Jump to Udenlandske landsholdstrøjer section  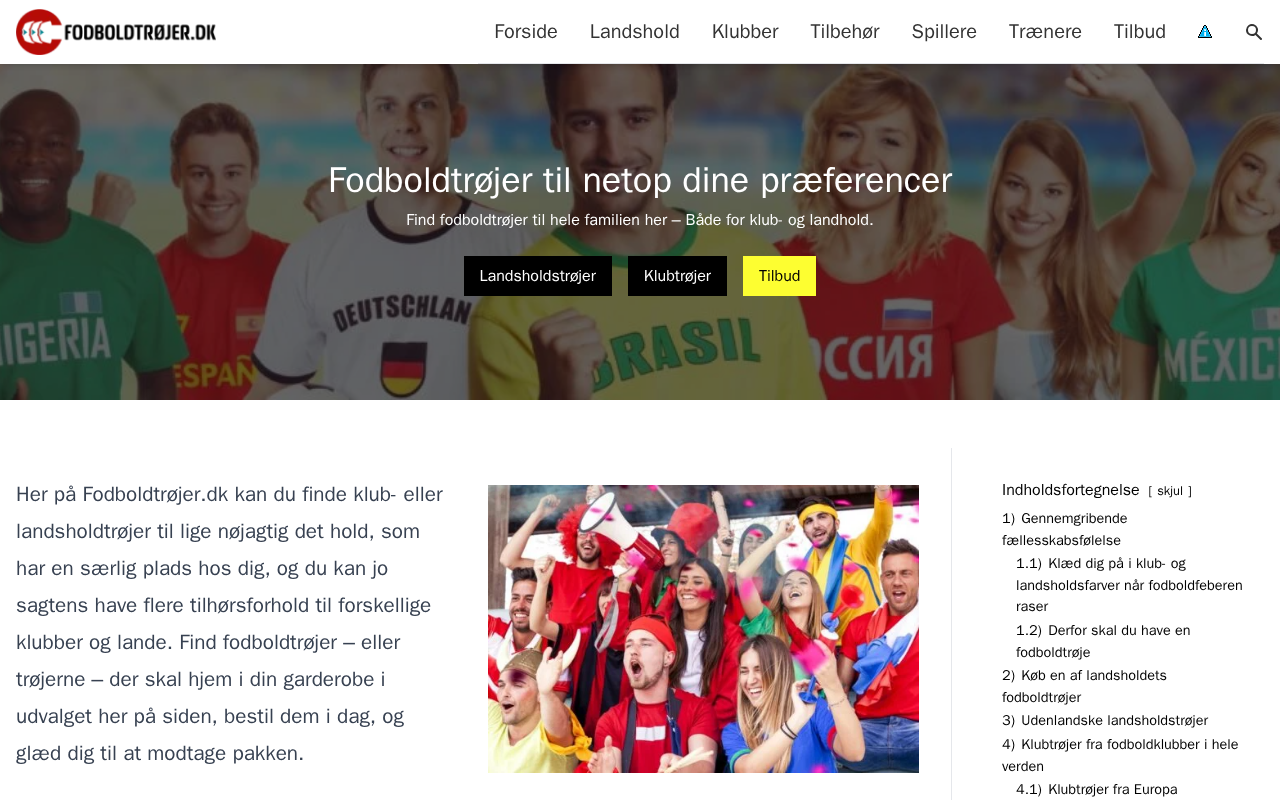tap(1105, 720)
